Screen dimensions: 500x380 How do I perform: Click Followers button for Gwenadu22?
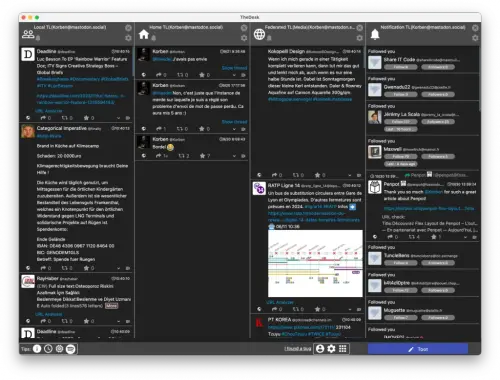(438, 94)
